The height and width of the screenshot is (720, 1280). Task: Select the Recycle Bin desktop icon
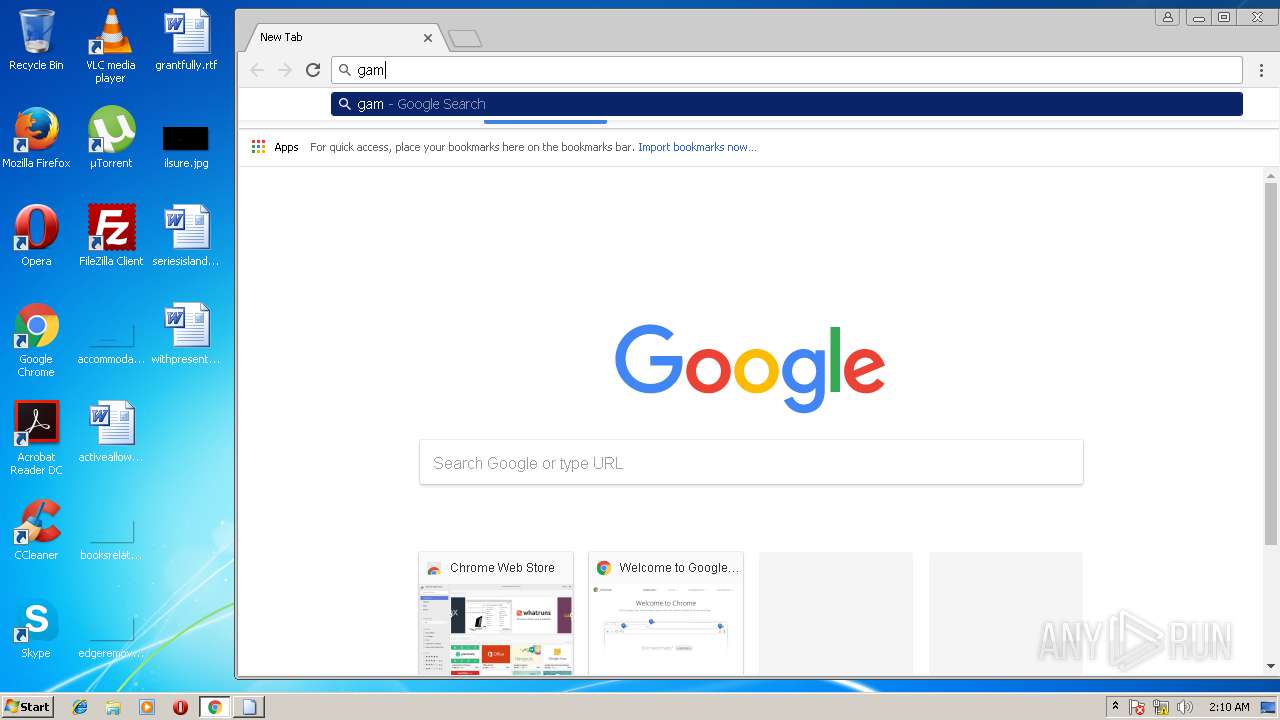pyautogui.click(x=36, y=40)
